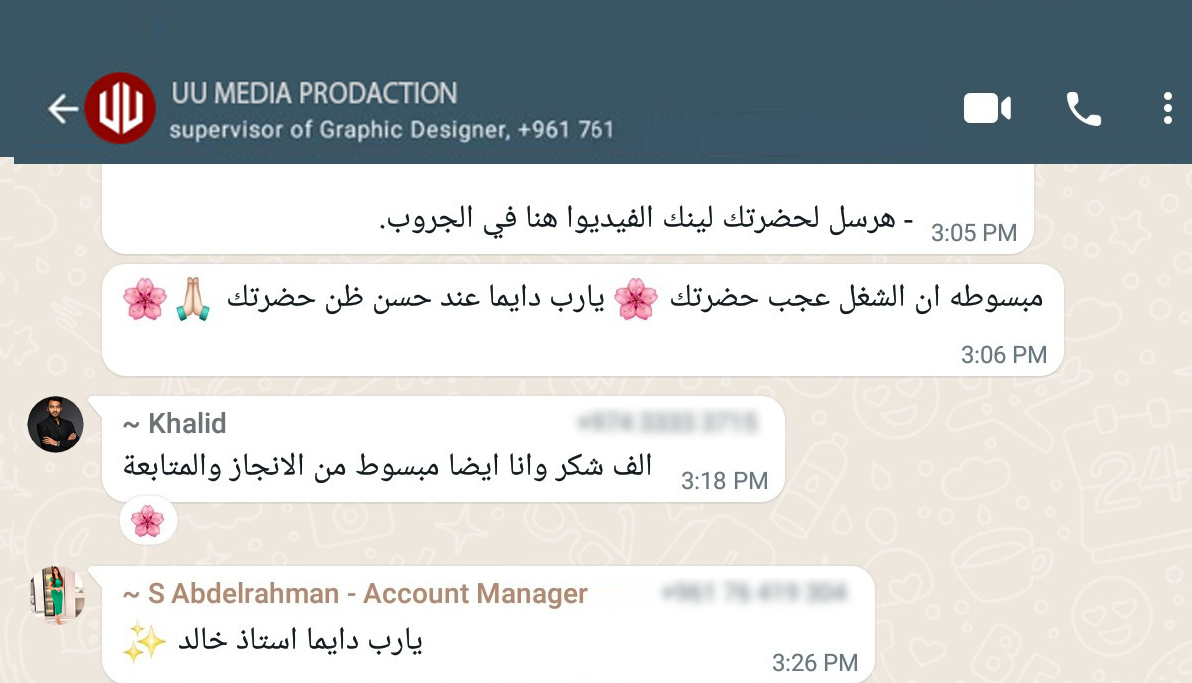1192x683 pixels.
Task: Start a video call with the group
Action: (x=987, y=108)
